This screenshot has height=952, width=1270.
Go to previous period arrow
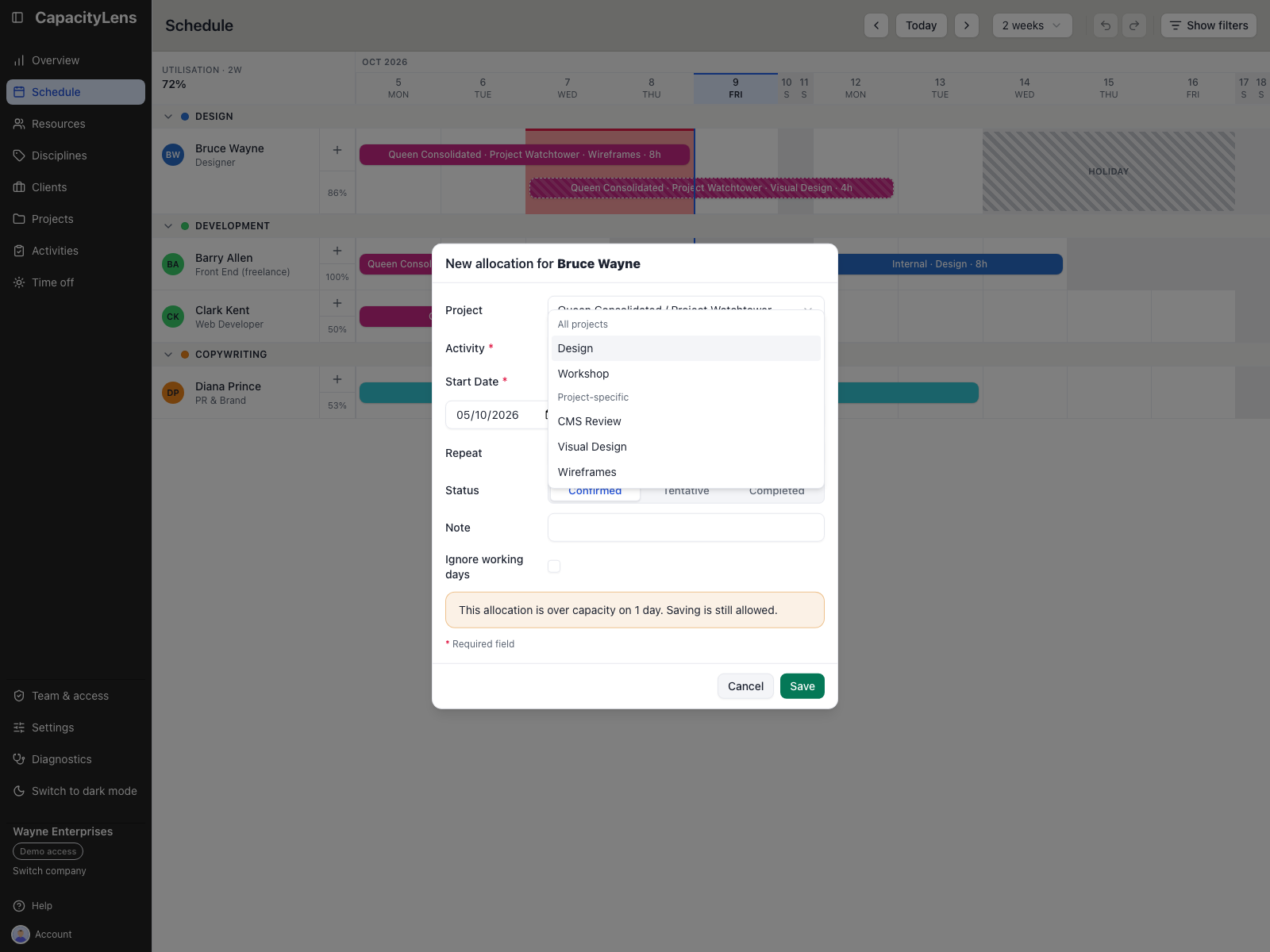pos(876,25)
